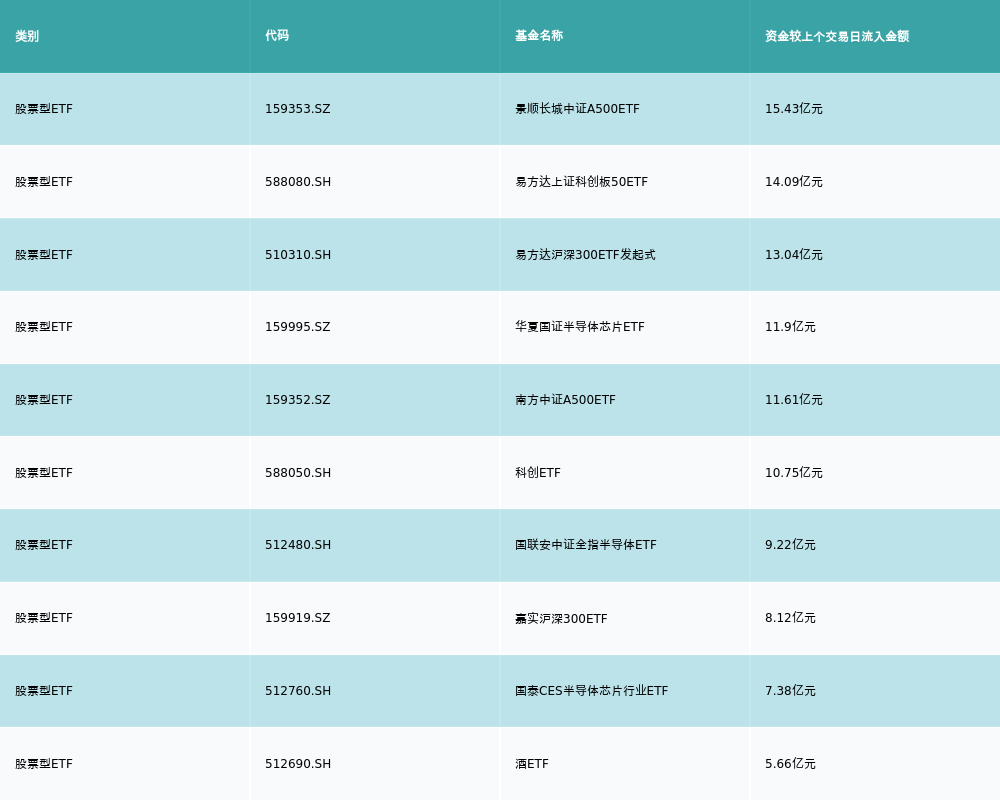The height and width of the screenshot is (800, 1000).
Task: Click fund name 华夏国证半导体芯片ETF
Action: coord(580,327)
